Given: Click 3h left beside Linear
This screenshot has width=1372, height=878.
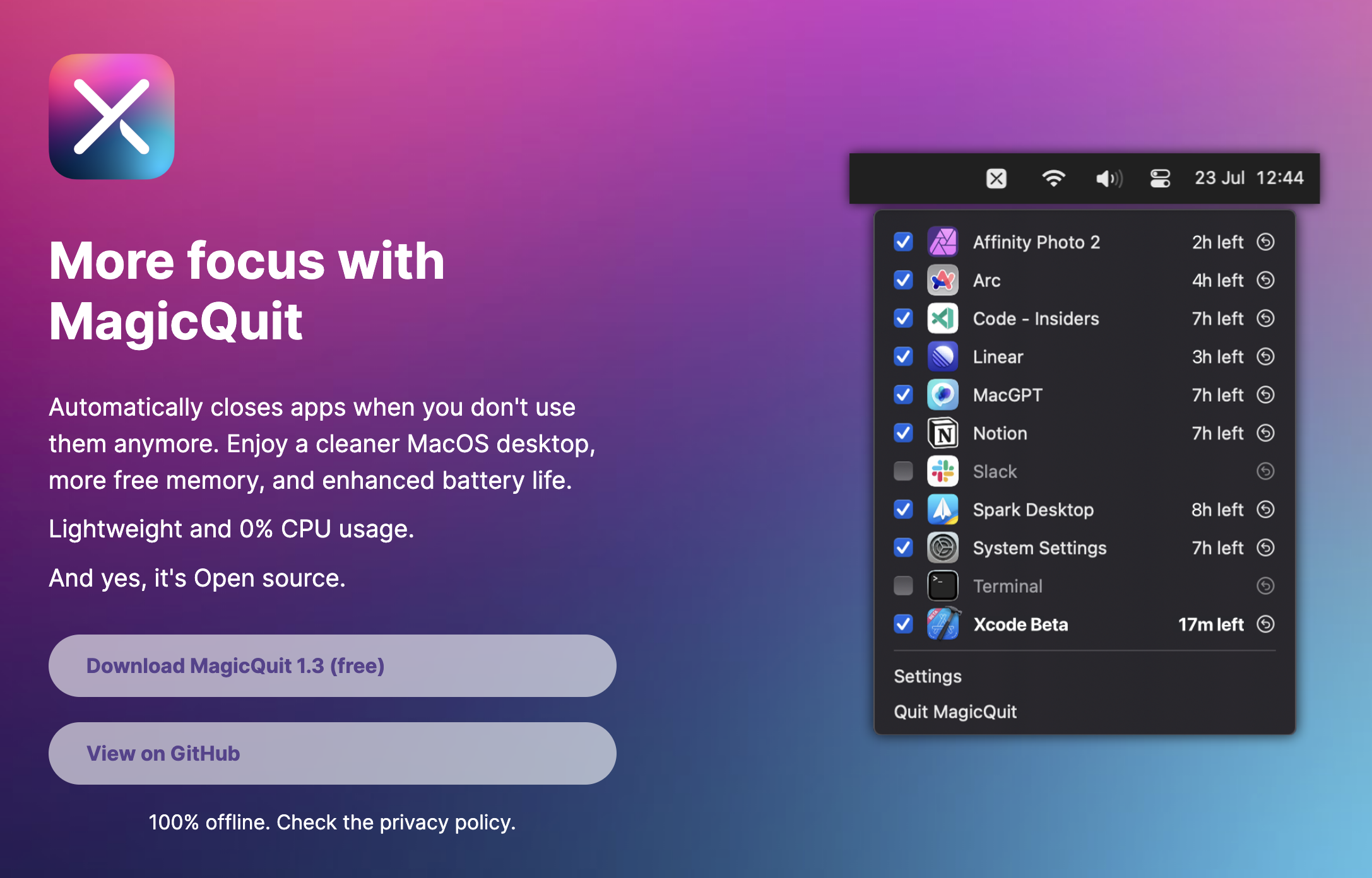Looking at the screenshot, I should 1217,357.
